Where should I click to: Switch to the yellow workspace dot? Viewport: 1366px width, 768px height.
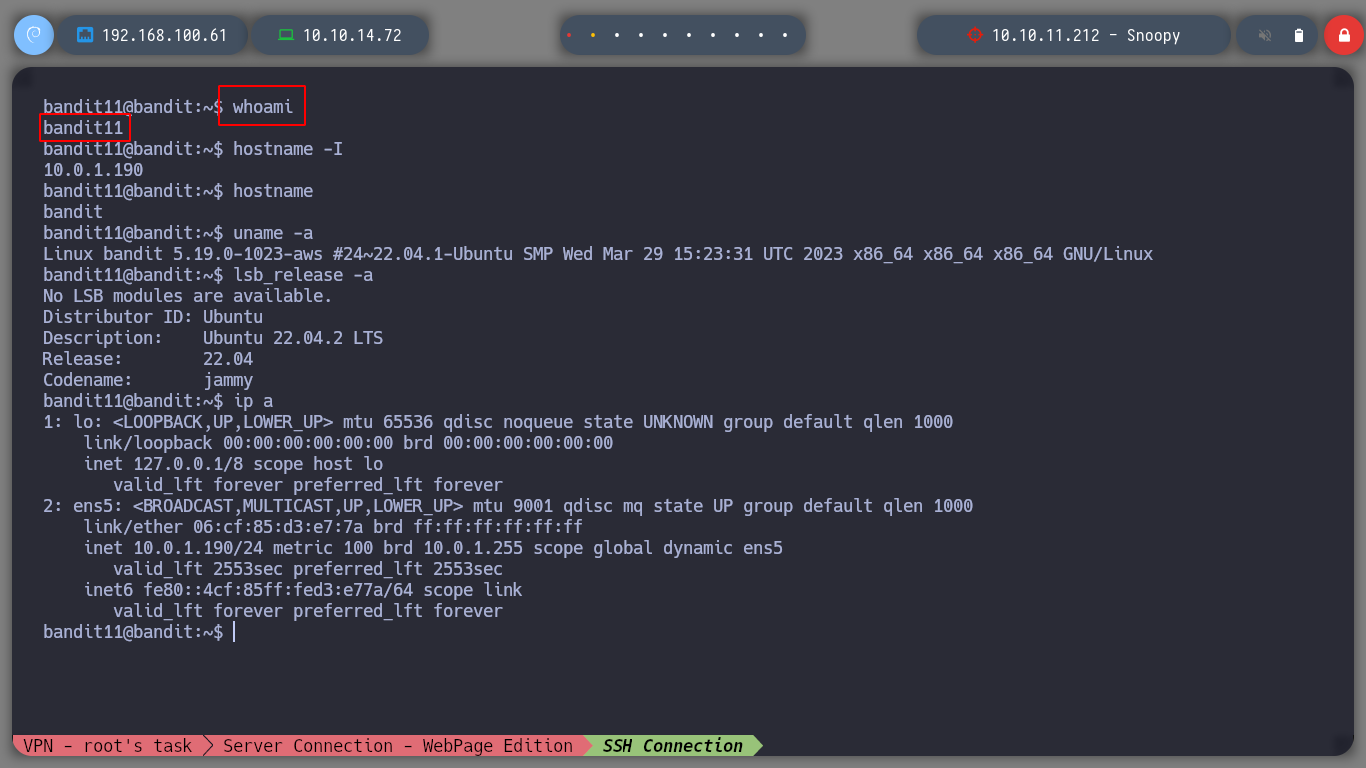coord(593,35)
